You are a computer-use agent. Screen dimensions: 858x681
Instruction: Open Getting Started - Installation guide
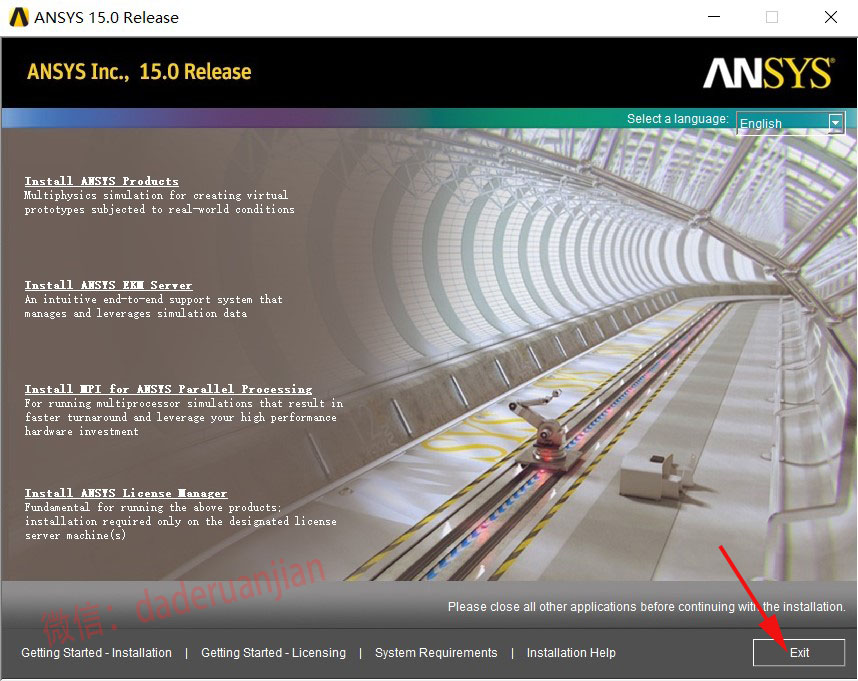coord(96,653)
